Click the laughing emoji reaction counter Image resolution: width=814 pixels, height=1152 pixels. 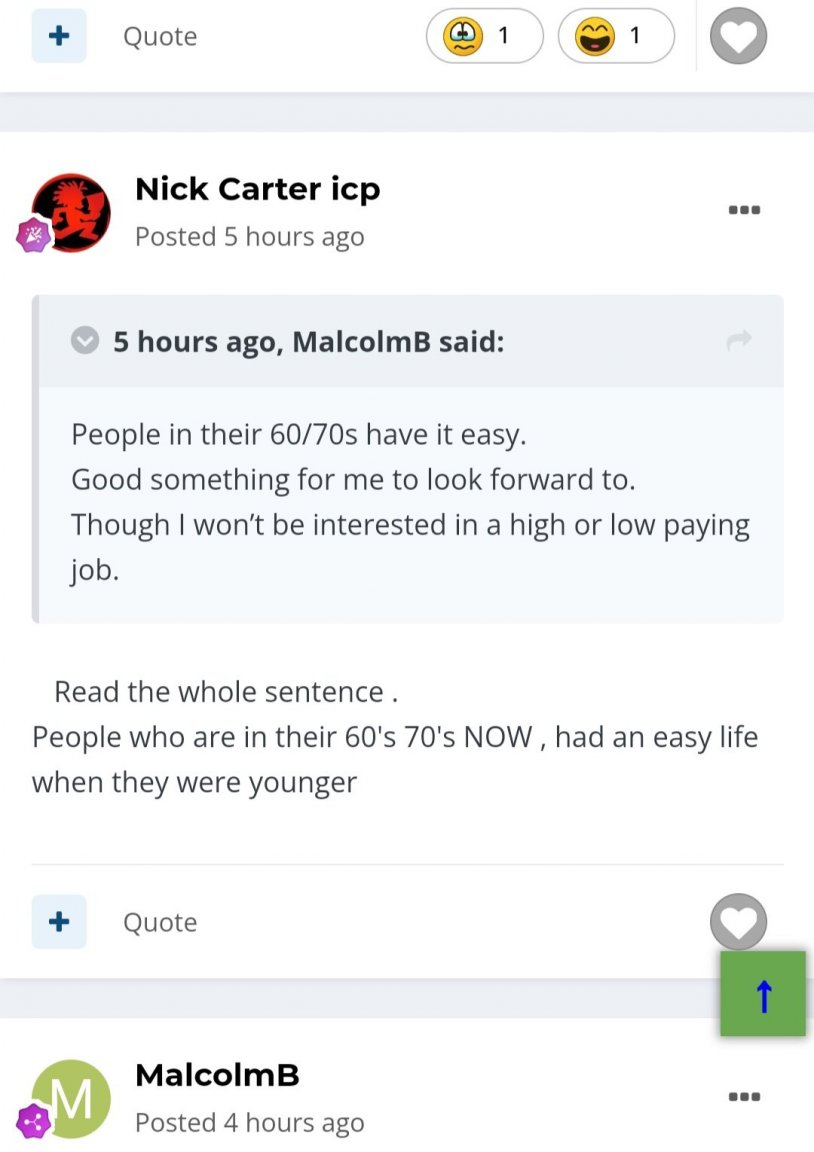pyautogui.click(x=615, y=37)
